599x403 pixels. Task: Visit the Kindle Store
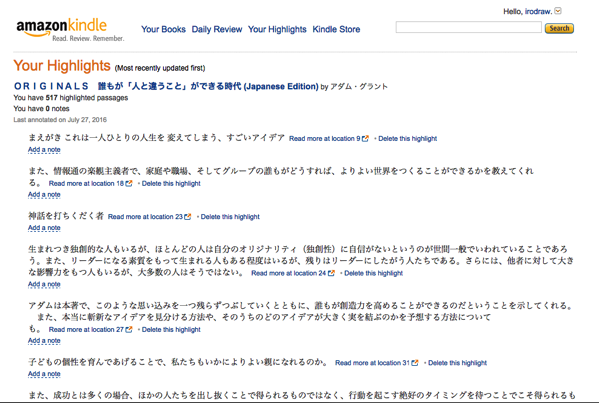click(x=336, y=29)
